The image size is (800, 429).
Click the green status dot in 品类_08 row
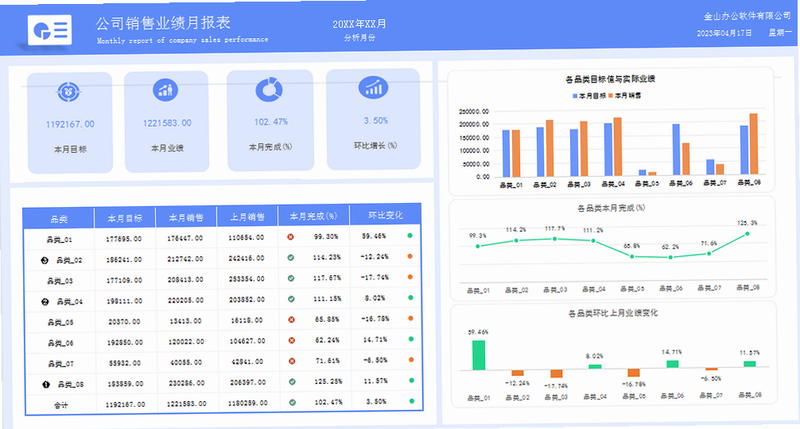pyautogui.click(x=411, y=381)
